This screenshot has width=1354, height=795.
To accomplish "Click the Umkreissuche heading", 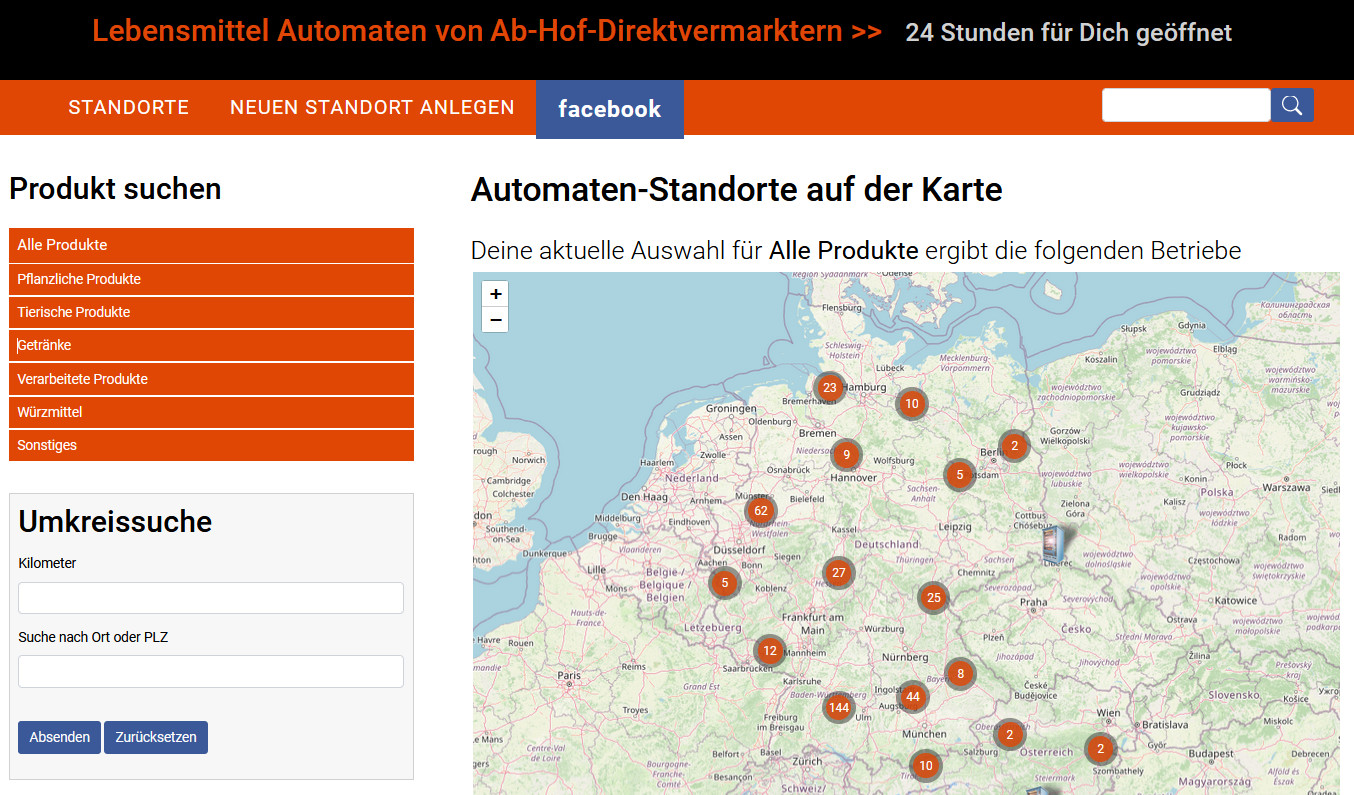I will coord(115,521).
